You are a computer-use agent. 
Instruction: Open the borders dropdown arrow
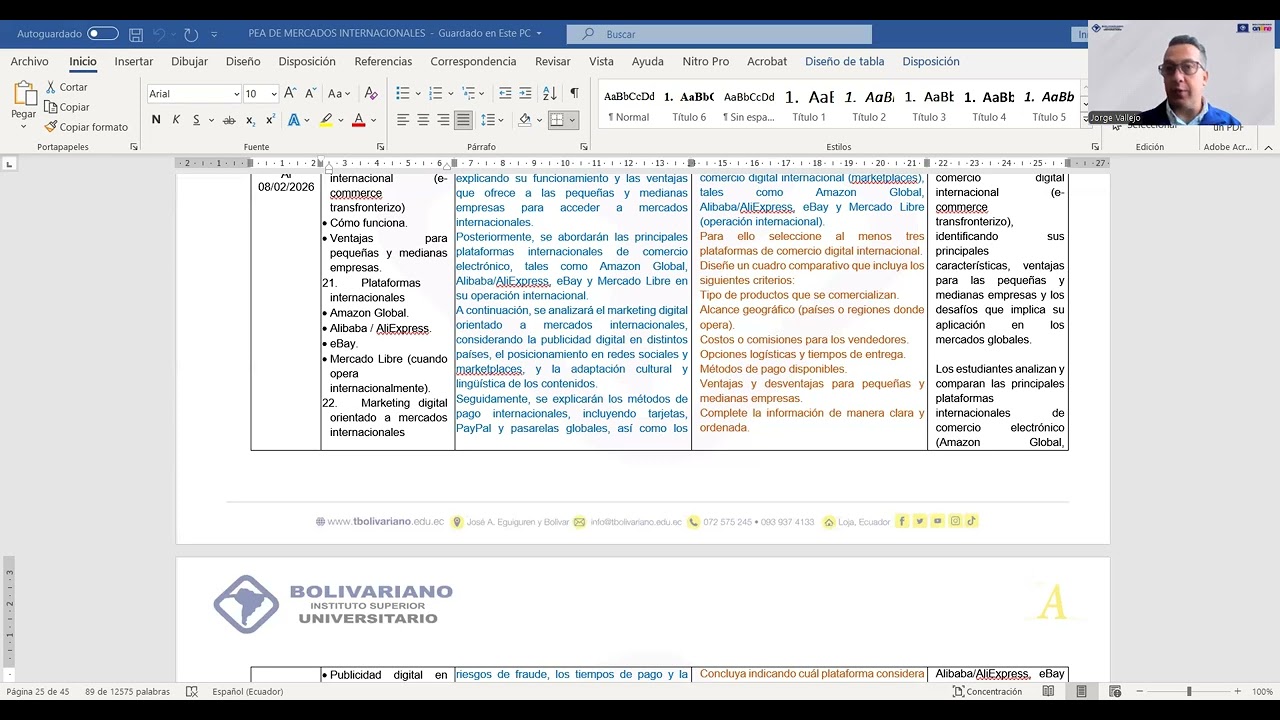click(572, 120)
